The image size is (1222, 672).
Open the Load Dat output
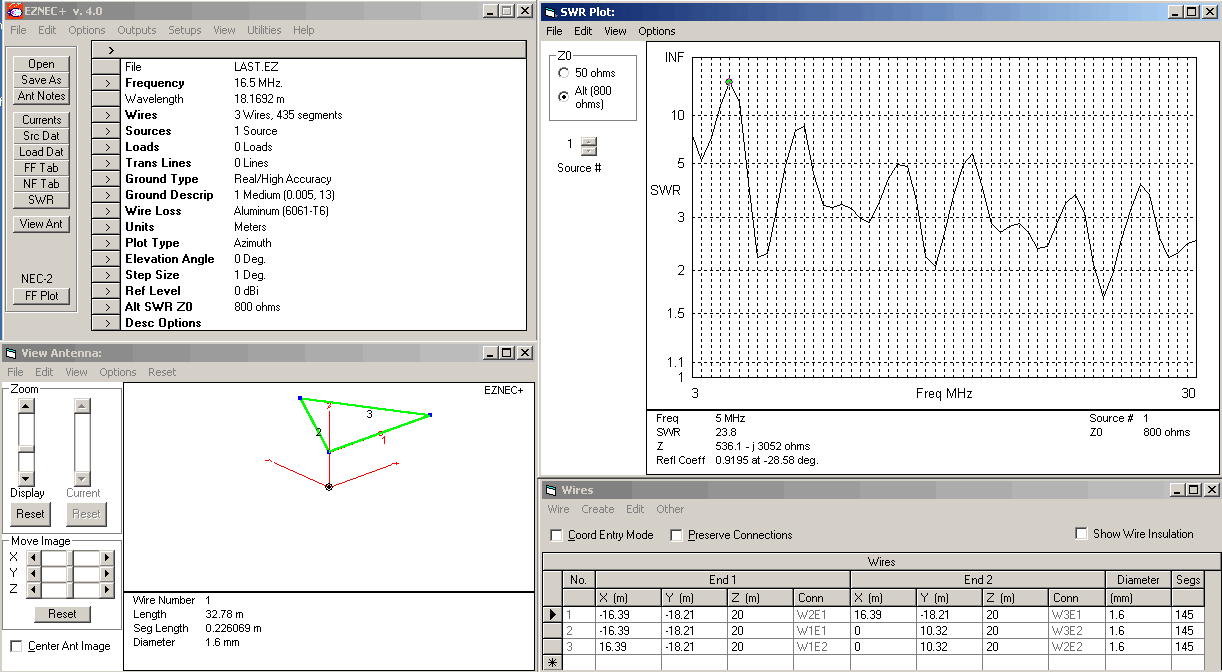[41, 152]
